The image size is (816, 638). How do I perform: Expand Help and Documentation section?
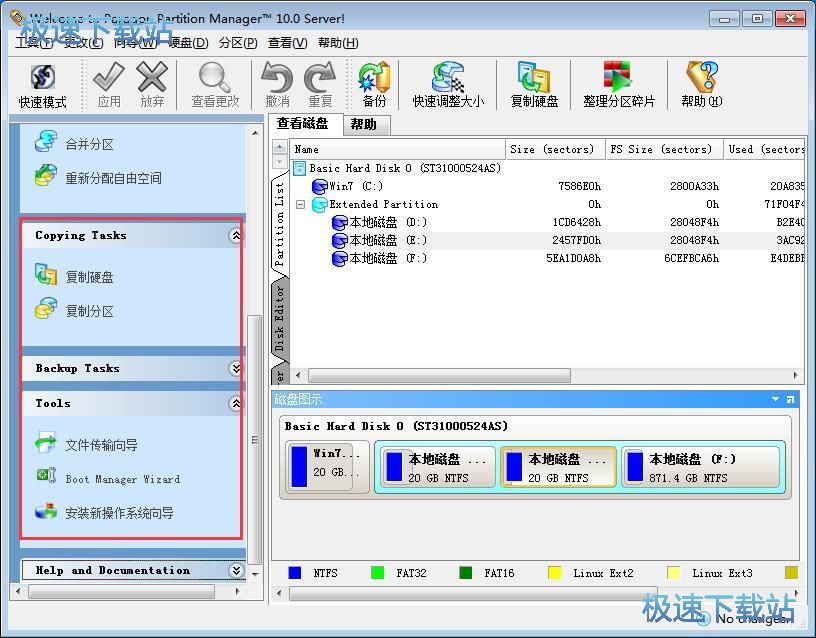236,570
